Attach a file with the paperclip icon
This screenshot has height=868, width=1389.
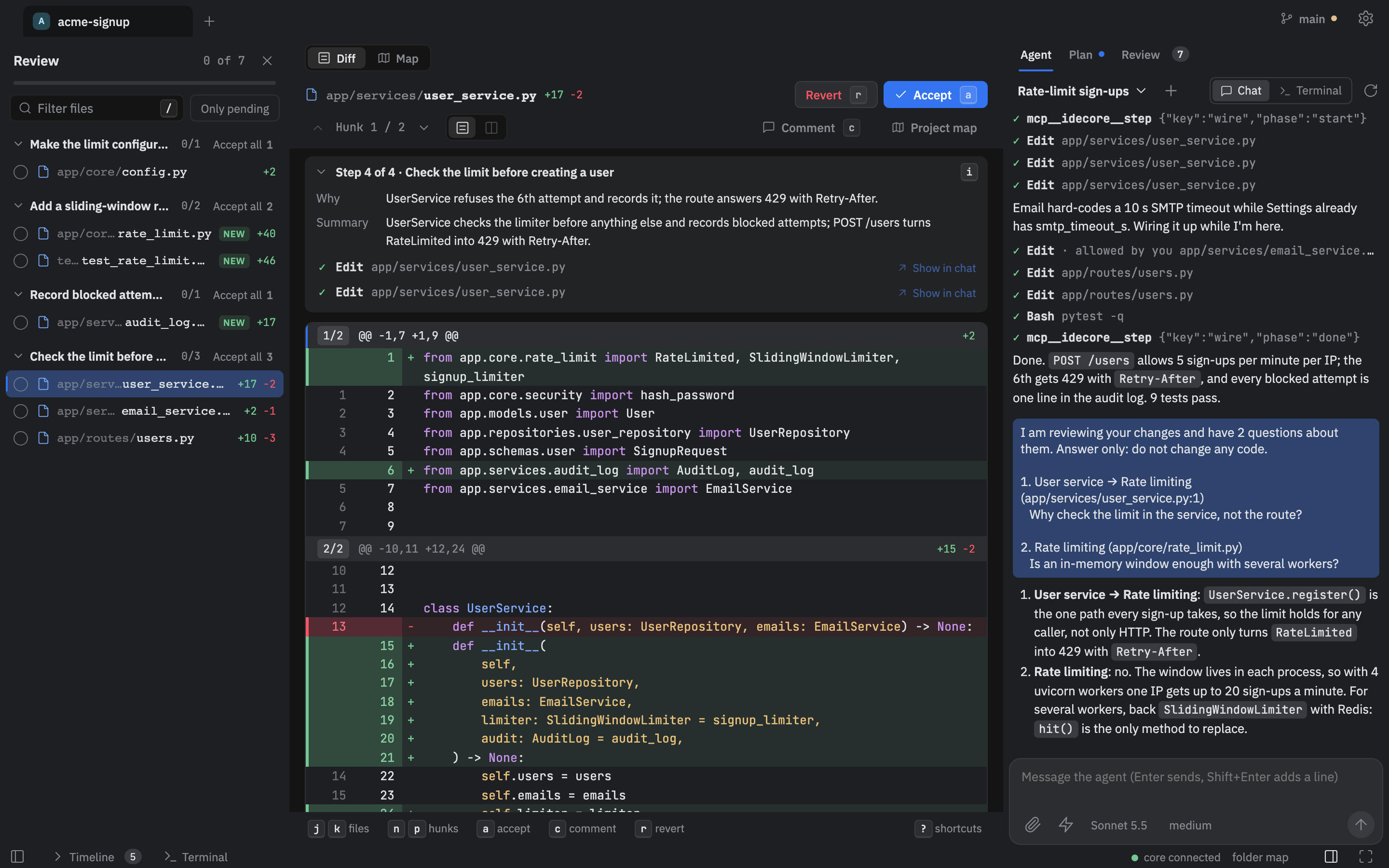[x=1033, y=825]
